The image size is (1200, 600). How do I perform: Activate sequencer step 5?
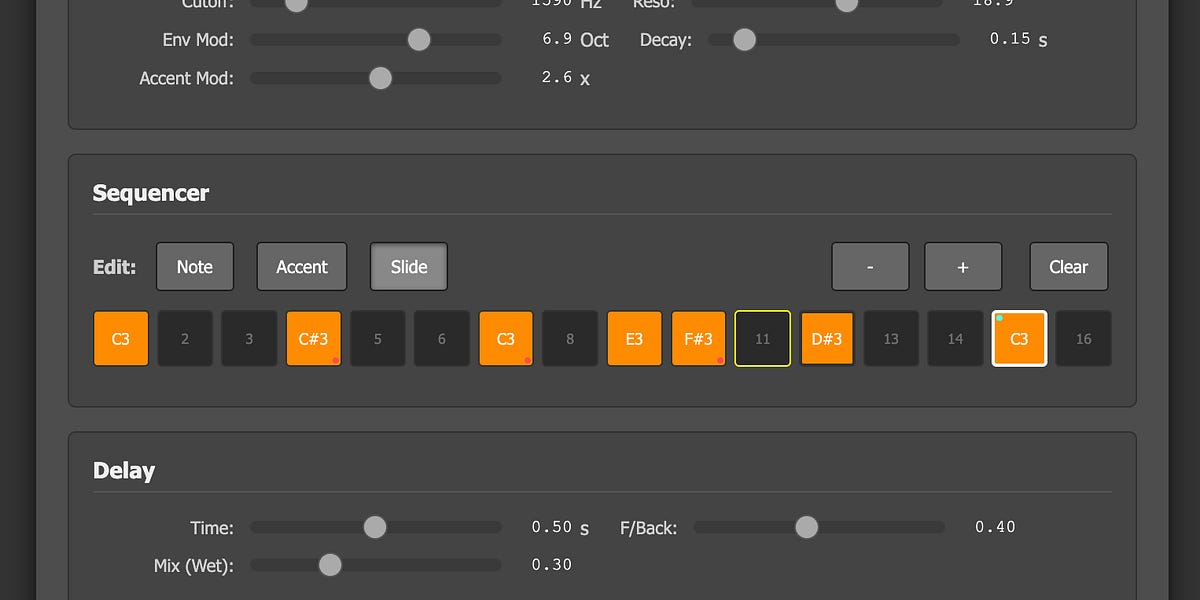click(x=378, y=339)
